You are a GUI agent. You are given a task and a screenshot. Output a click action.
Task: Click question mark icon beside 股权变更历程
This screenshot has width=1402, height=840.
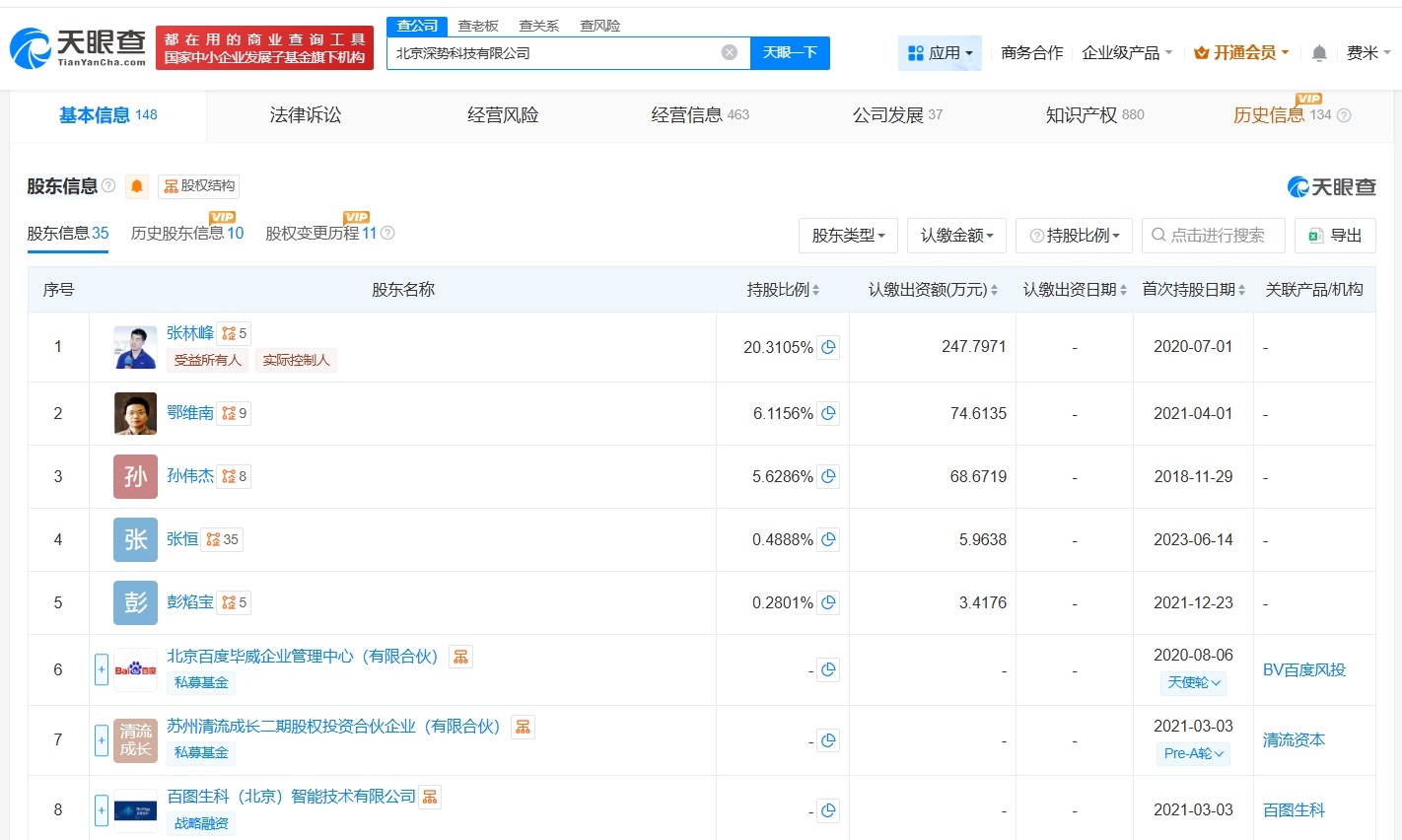(388, 234)
